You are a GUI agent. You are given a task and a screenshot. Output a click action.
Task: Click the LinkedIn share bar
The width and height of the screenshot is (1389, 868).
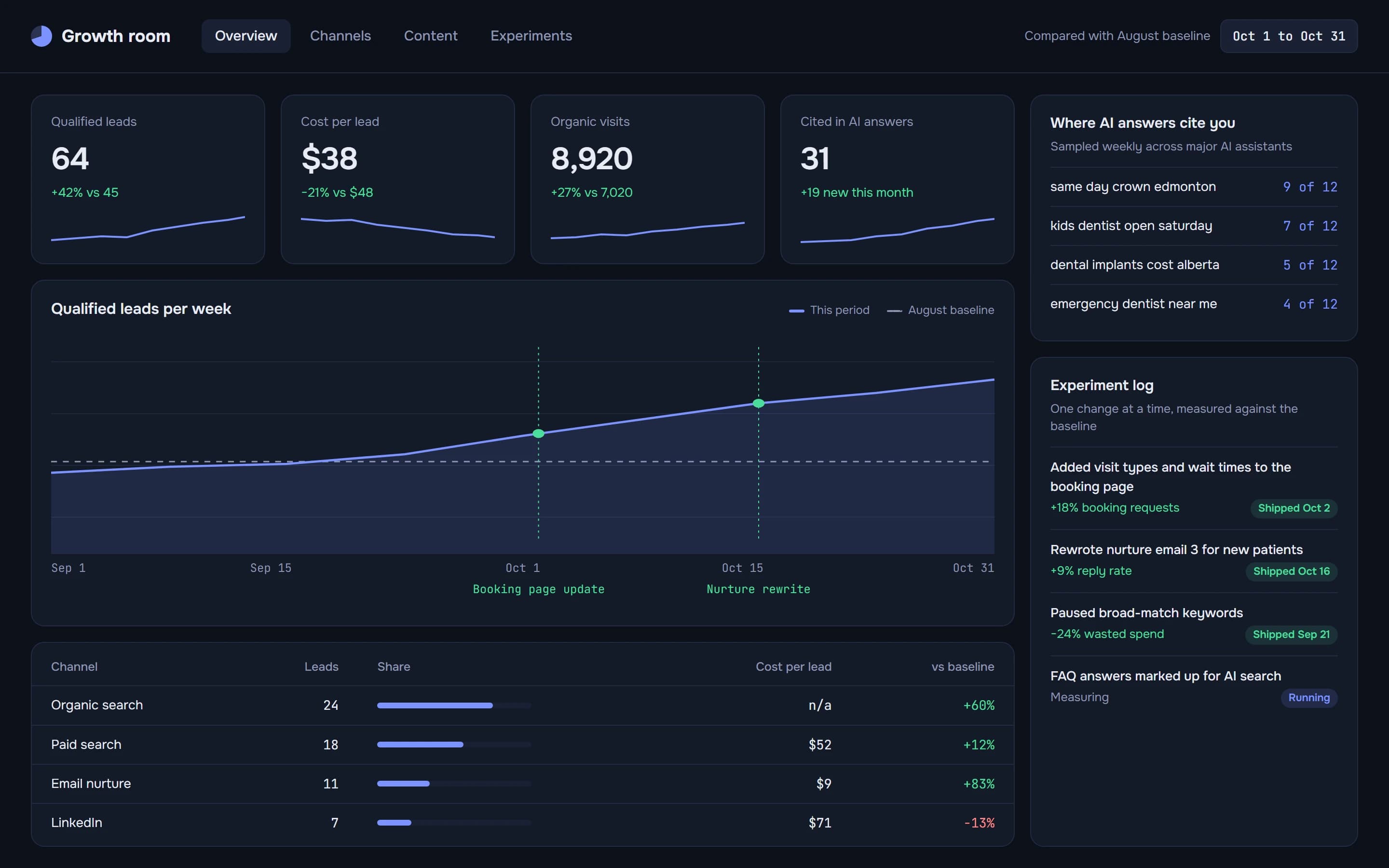coord(454,823)
